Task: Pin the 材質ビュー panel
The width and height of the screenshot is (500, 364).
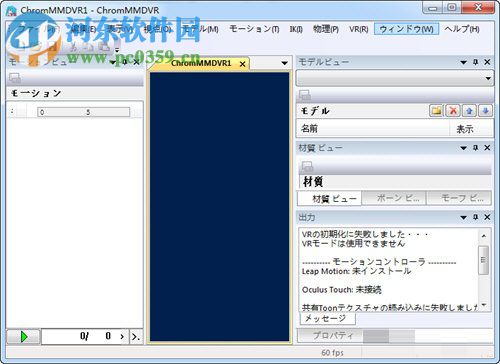Action: (476, 148)
